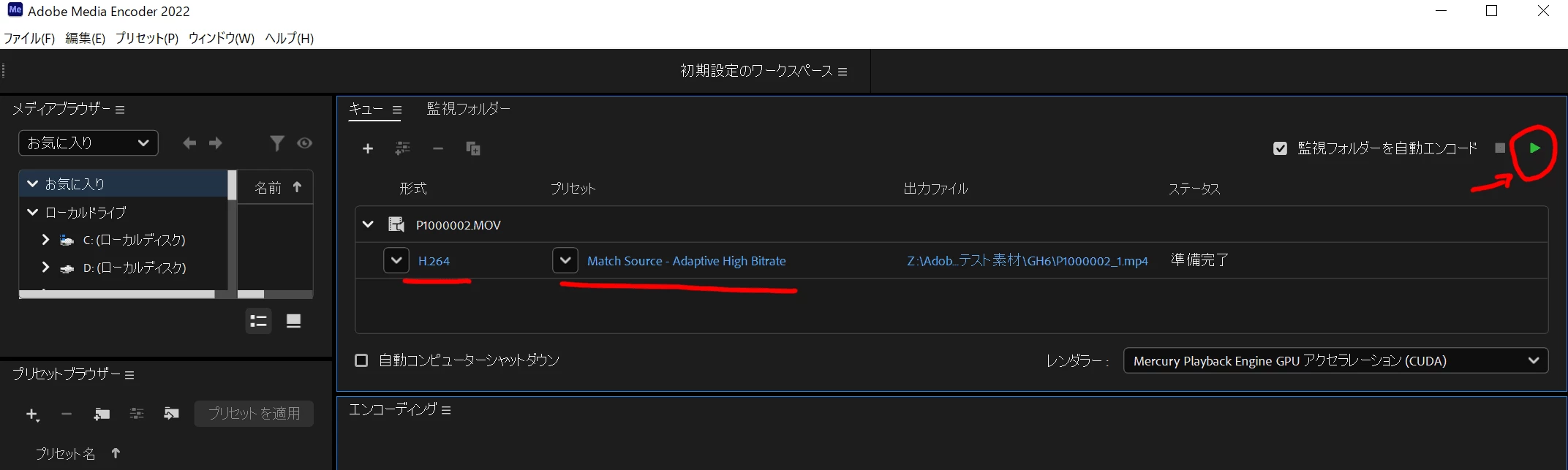This screenshot has height=470, width=1568.
Task: Open the H.264 format dropdown arrow
Action: [396, 260]
